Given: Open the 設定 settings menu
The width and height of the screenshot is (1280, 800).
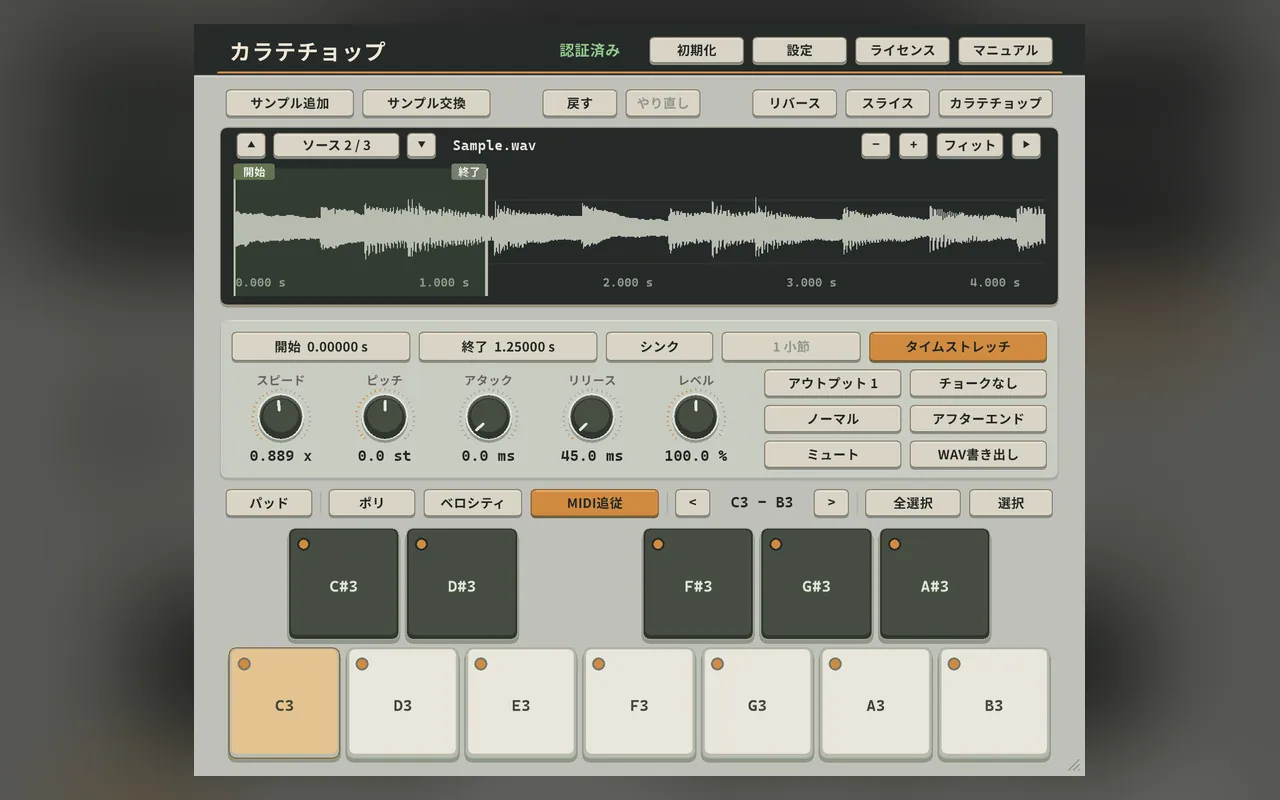Looking at the screenshot, I should (x=800, y=50).
